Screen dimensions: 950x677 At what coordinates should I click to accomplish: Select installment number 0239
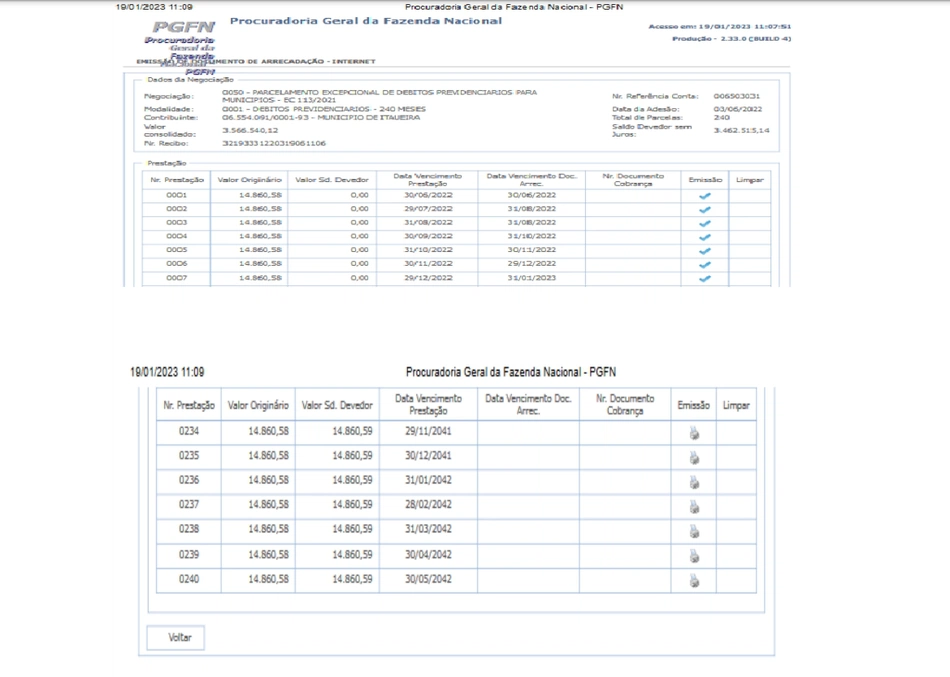189,555
